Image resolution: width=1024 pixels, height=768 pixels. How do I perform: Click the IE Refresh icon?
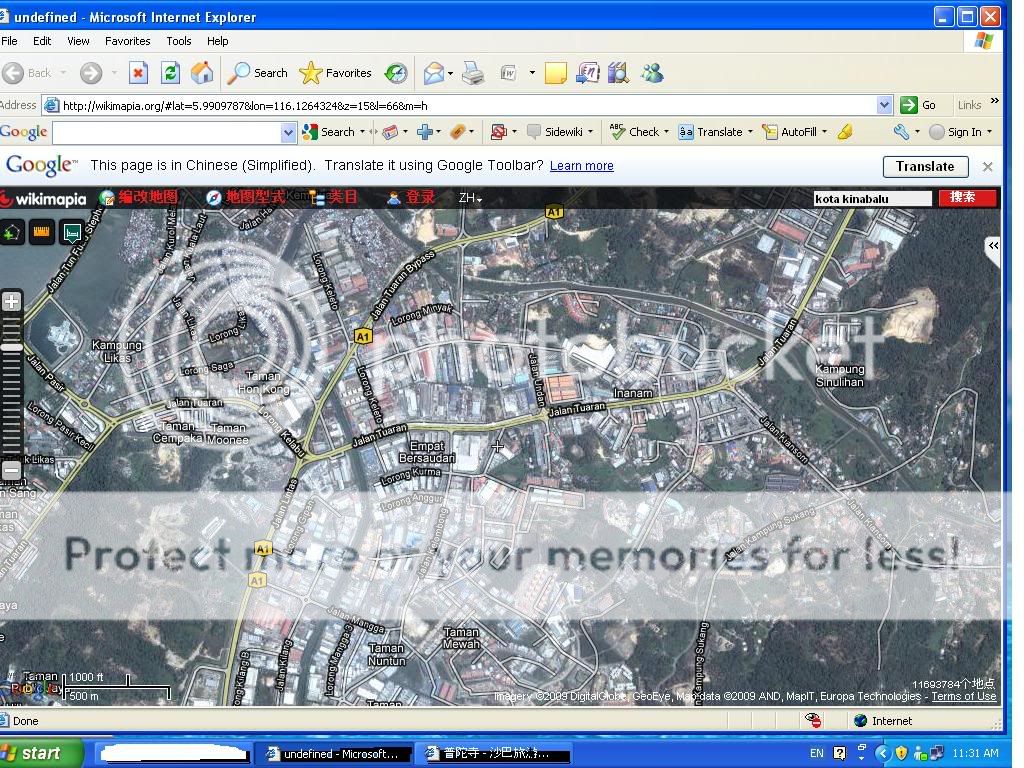[170, 73]
